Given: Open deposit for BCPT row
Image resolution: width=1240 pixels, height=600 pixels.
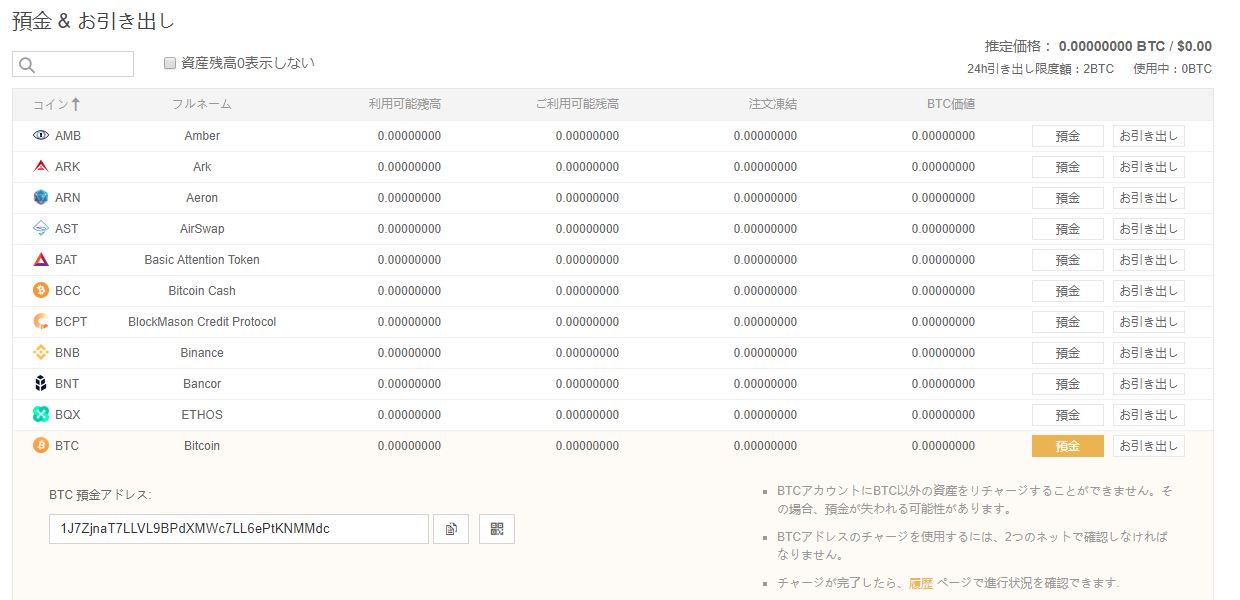Looking at the screenshot, I should (x=1068, y=322).
